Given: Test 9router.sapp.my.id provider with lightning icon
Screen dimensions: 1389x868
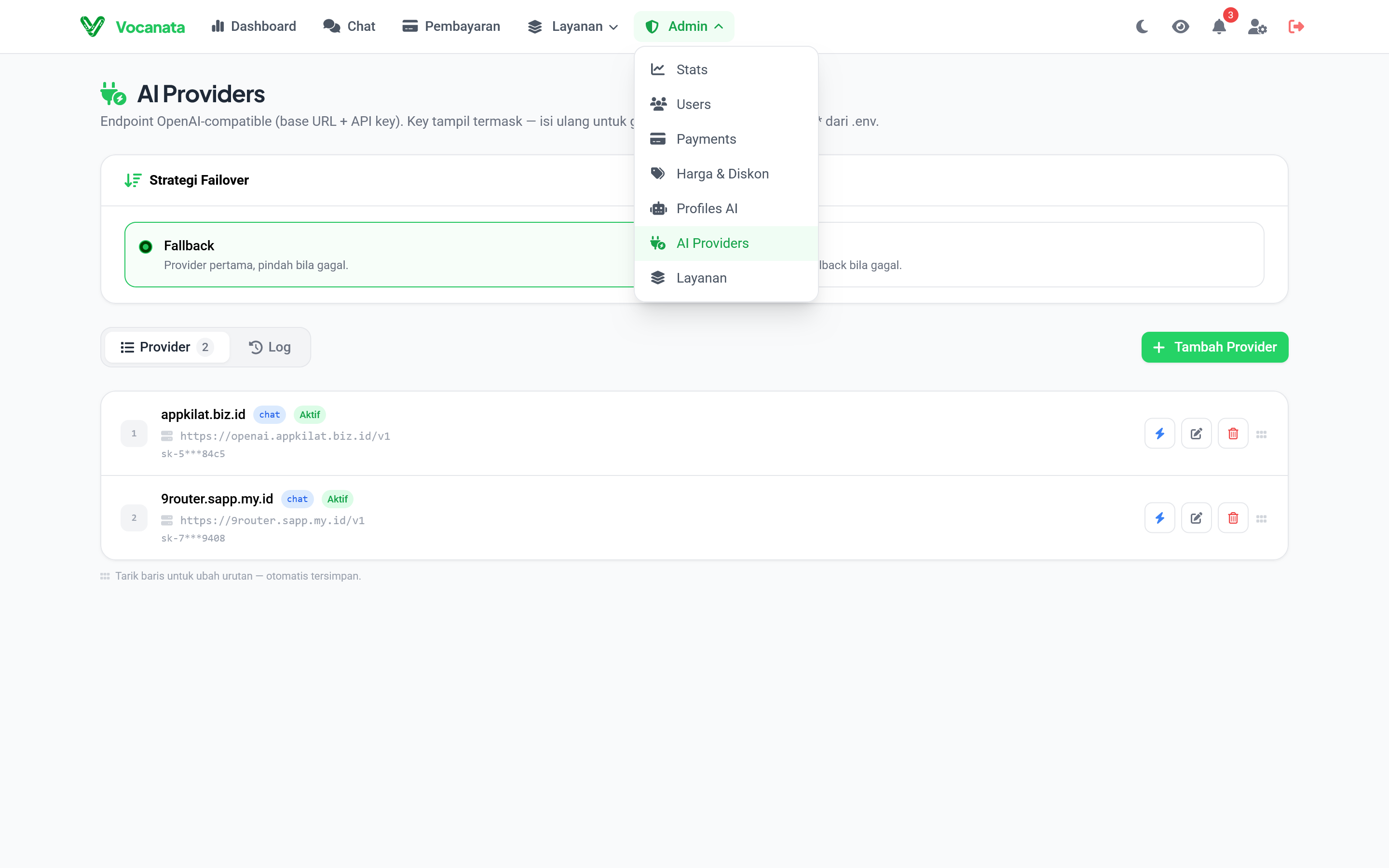Looking at the screenshot, I should [x=1160, y=518].
